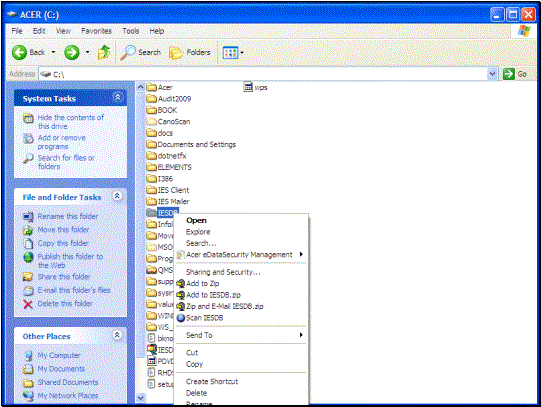Open the Tools menu
541x407 pixels.
click(x=130, y=31)
